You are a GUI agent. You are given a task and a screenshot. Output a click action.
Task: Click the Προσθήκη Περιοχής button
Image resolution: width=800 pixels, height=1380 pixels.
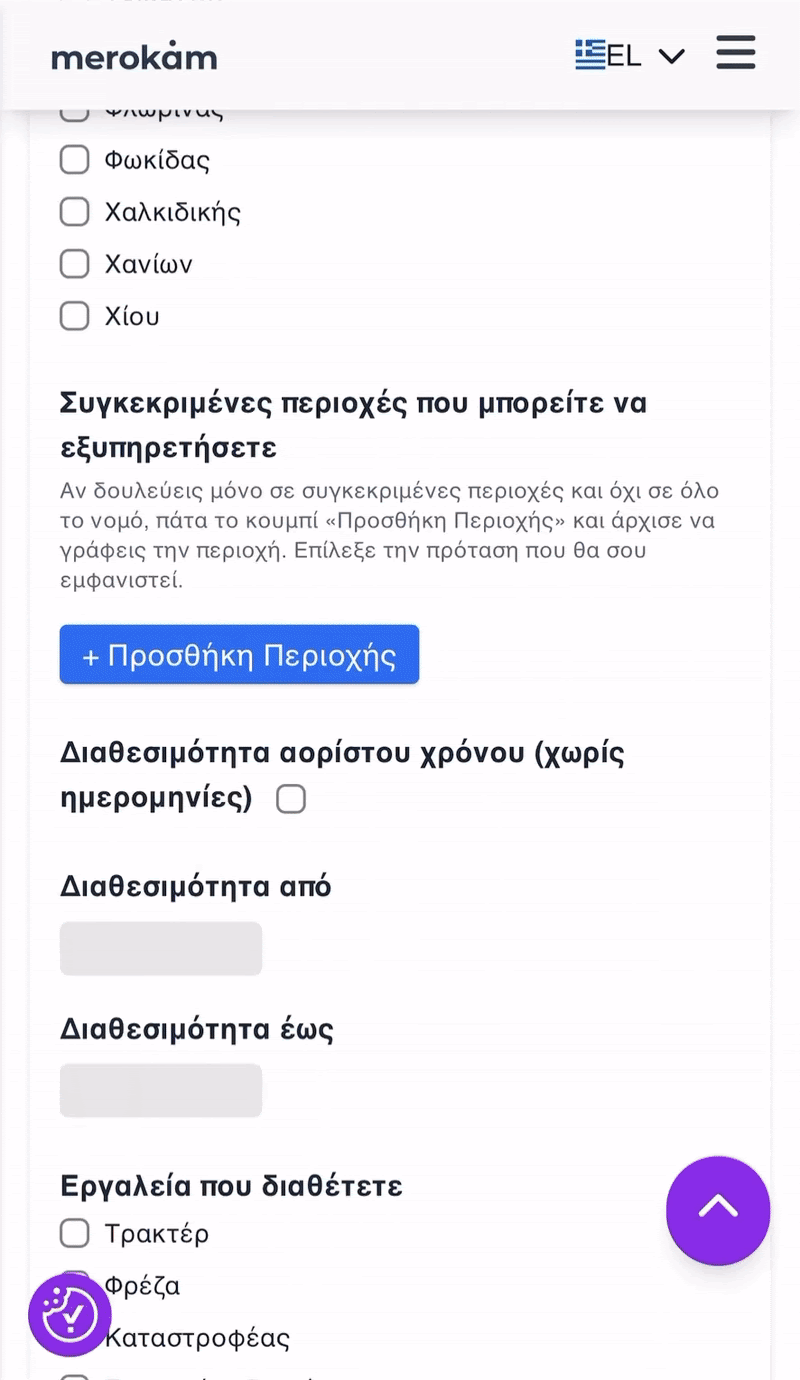point(239,654)
